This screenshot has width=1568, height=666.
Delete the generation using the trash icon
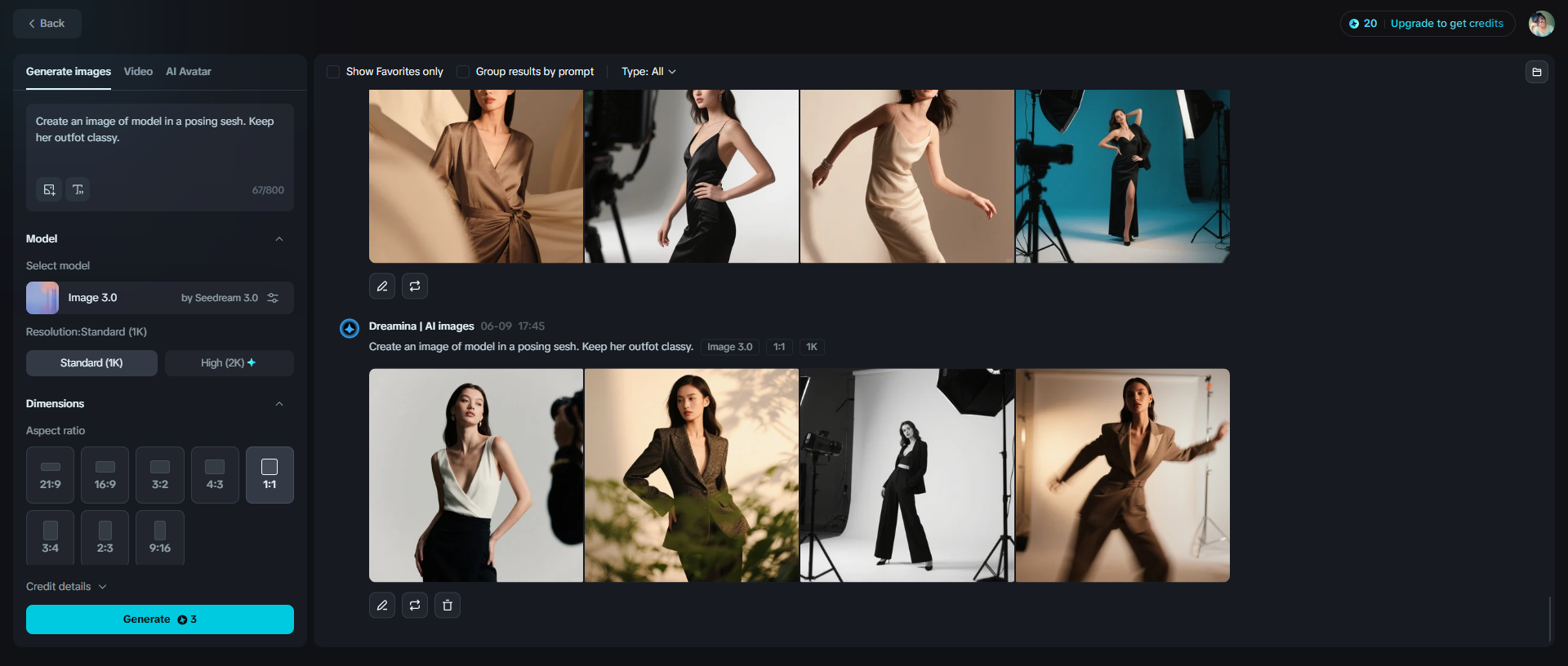[448, 605]
